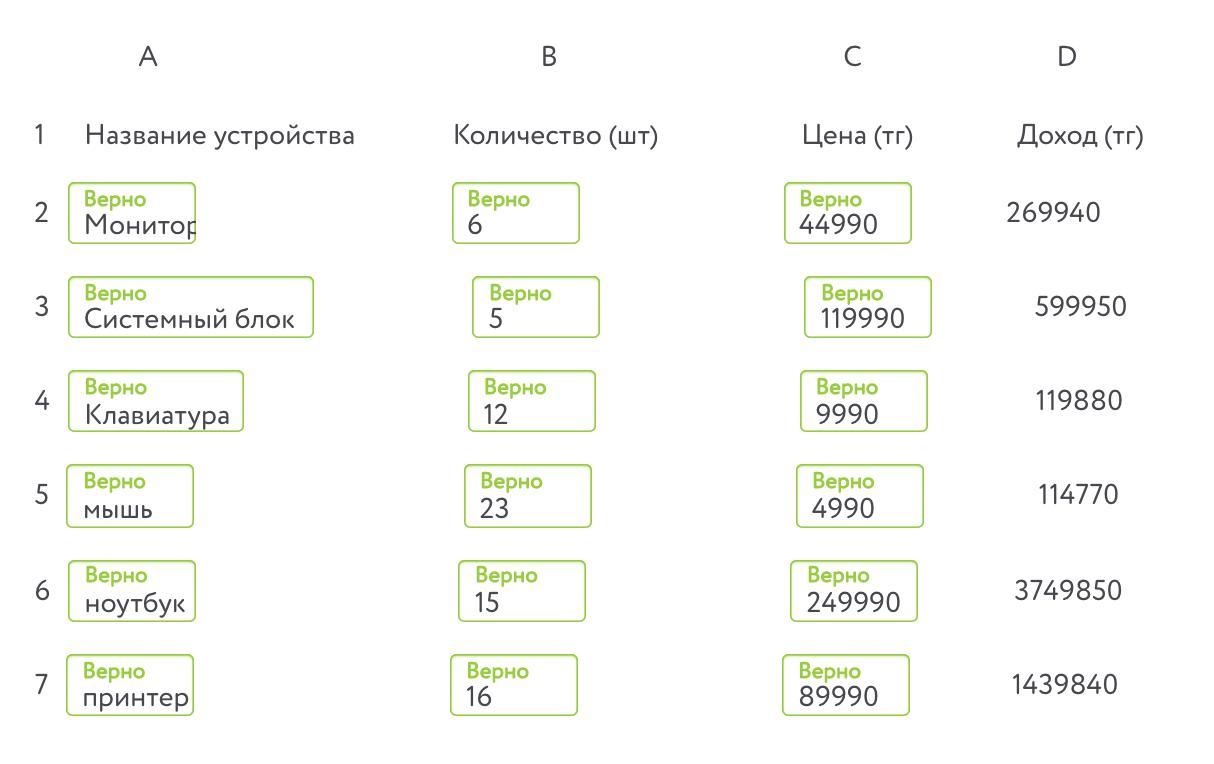Screen dimensions: 1214x764
Task: Click the Клавиатура answer field
Action: [156, 401]
